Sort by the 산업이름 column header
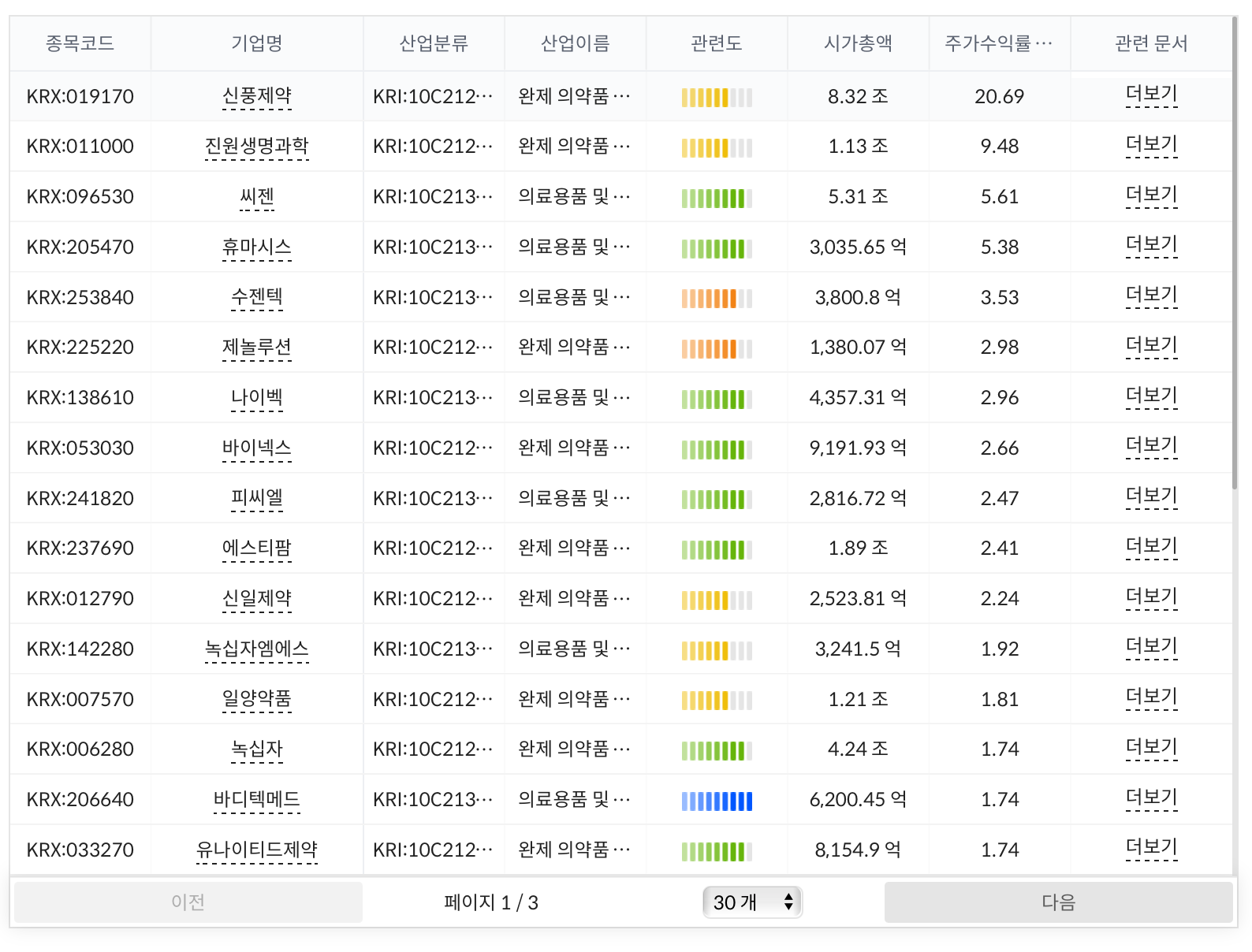 tap(576, 43)
